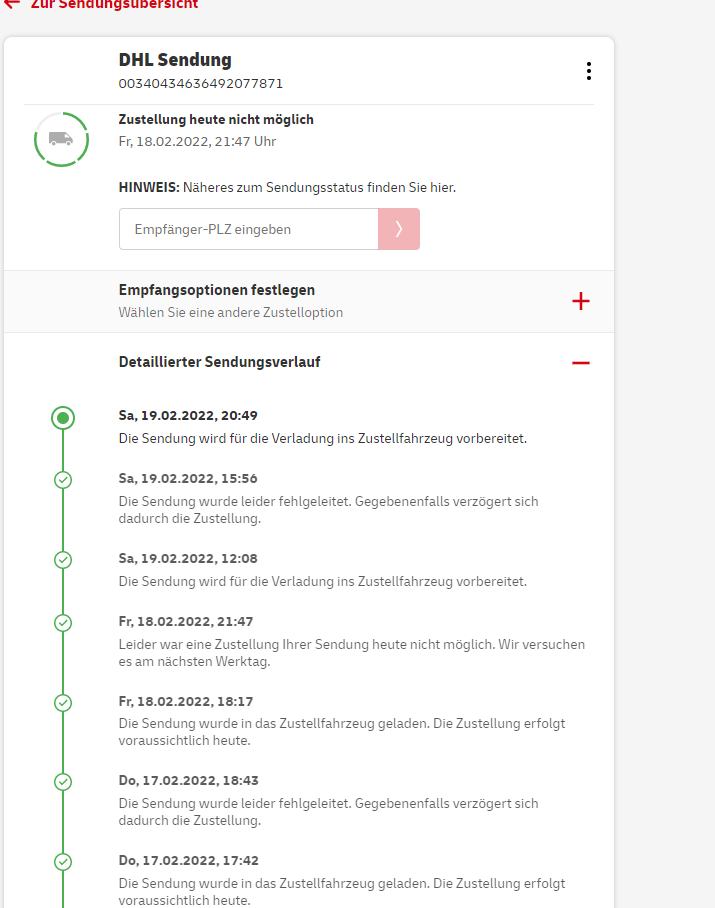Click the current status marker for 19.02.2022, 20:49

tap(63, 418)
